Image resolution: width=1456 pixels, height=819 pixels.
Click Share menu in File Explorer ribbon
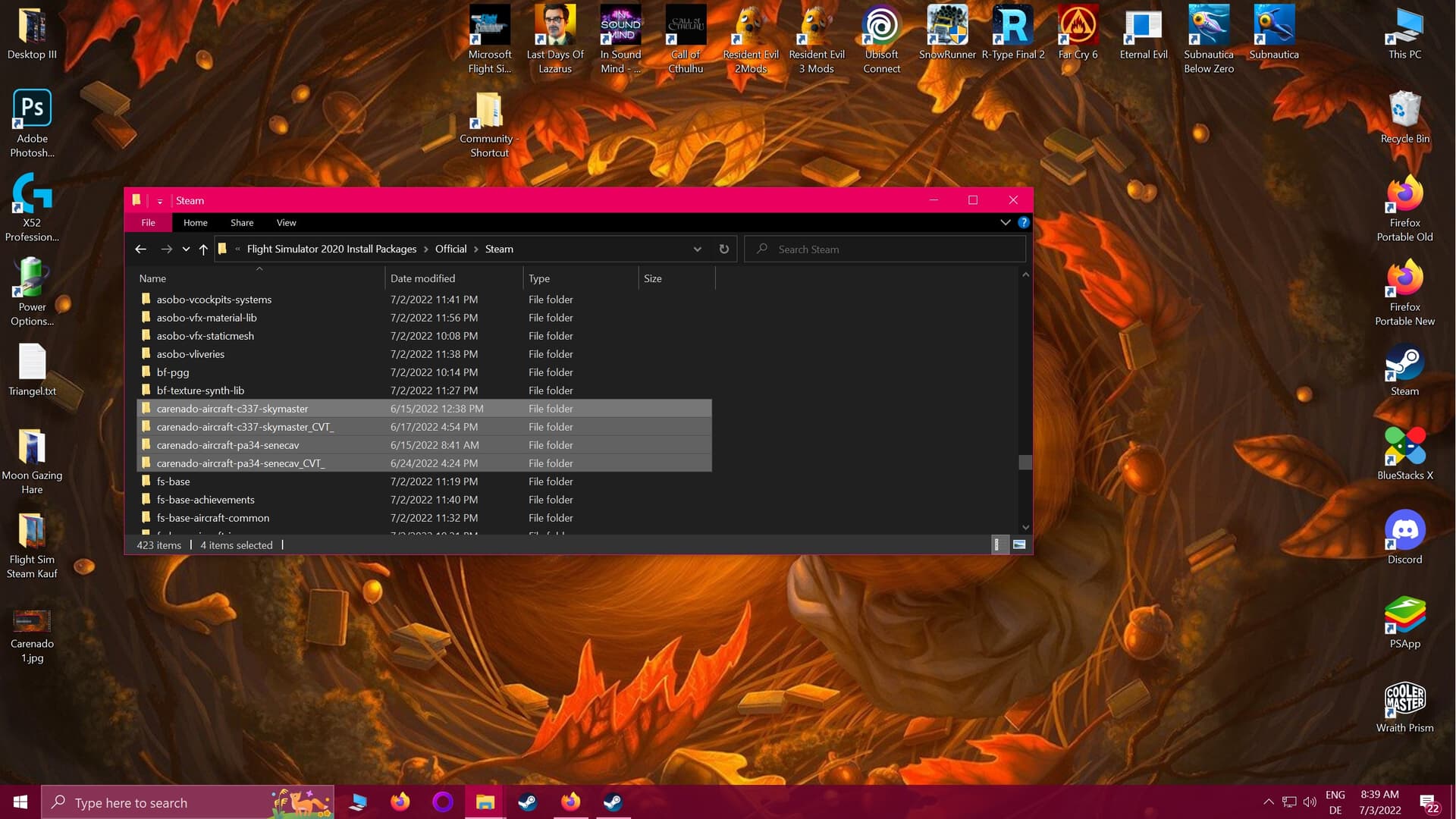(x=241, y=222)
